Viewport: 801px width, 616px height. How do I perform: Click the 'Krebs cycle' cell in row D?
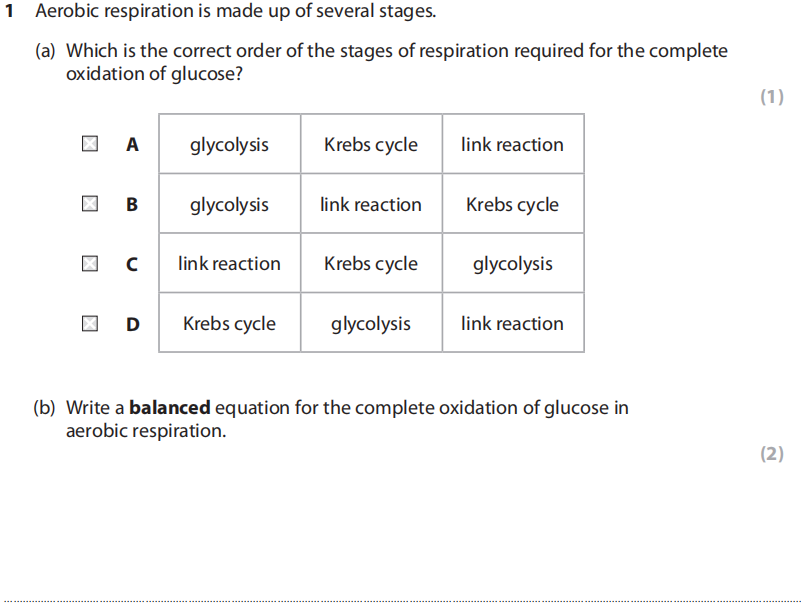pyautogui.click(x=229, y=324)
